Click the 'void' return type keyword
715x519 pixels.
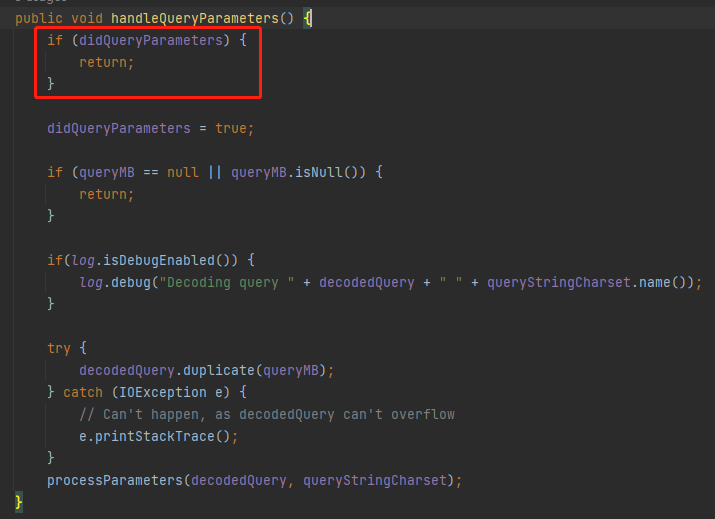coord(87,19)
